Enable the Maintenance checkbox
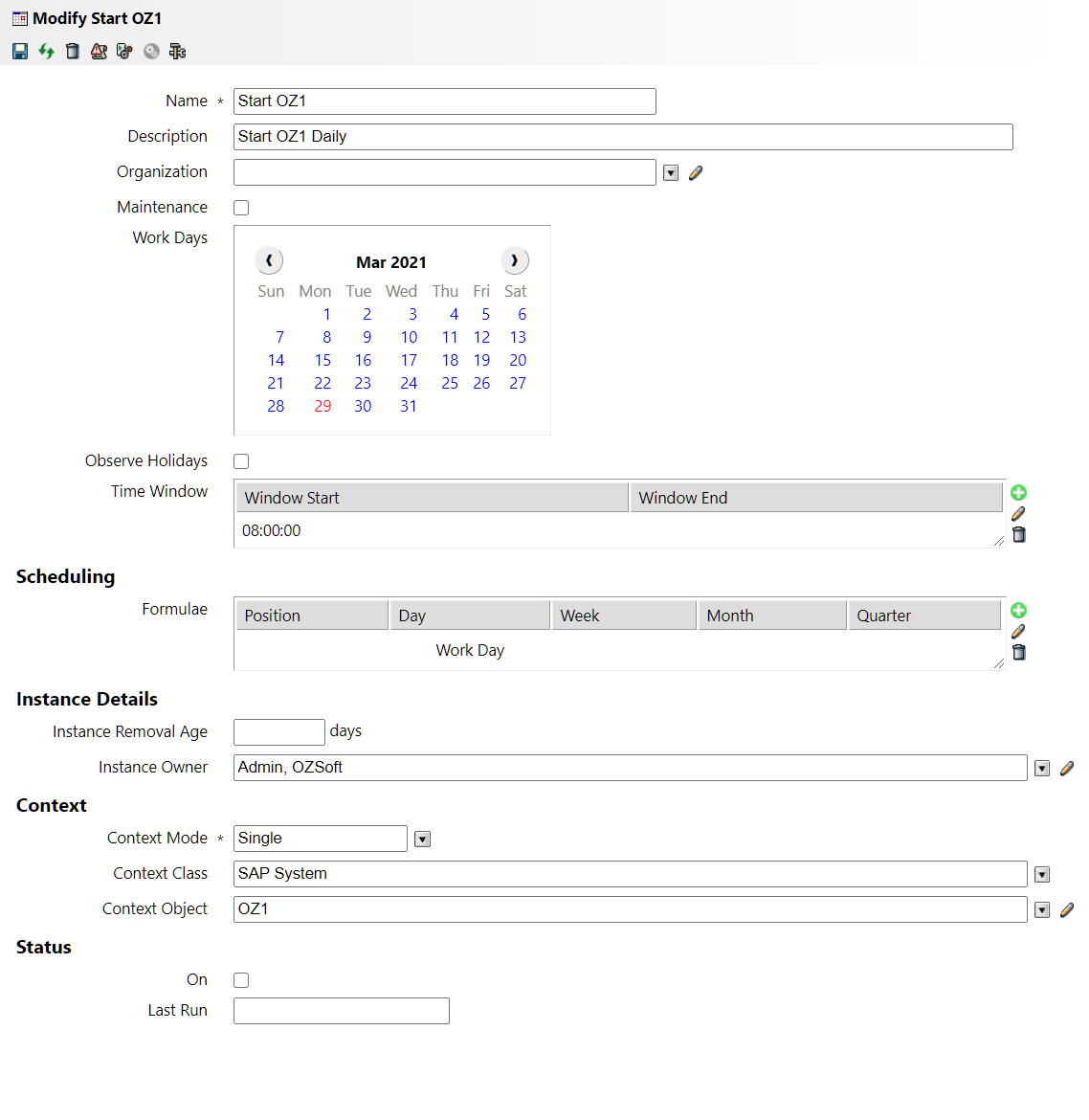Viewport: 1089px width, 1120px height. point(241,208)
